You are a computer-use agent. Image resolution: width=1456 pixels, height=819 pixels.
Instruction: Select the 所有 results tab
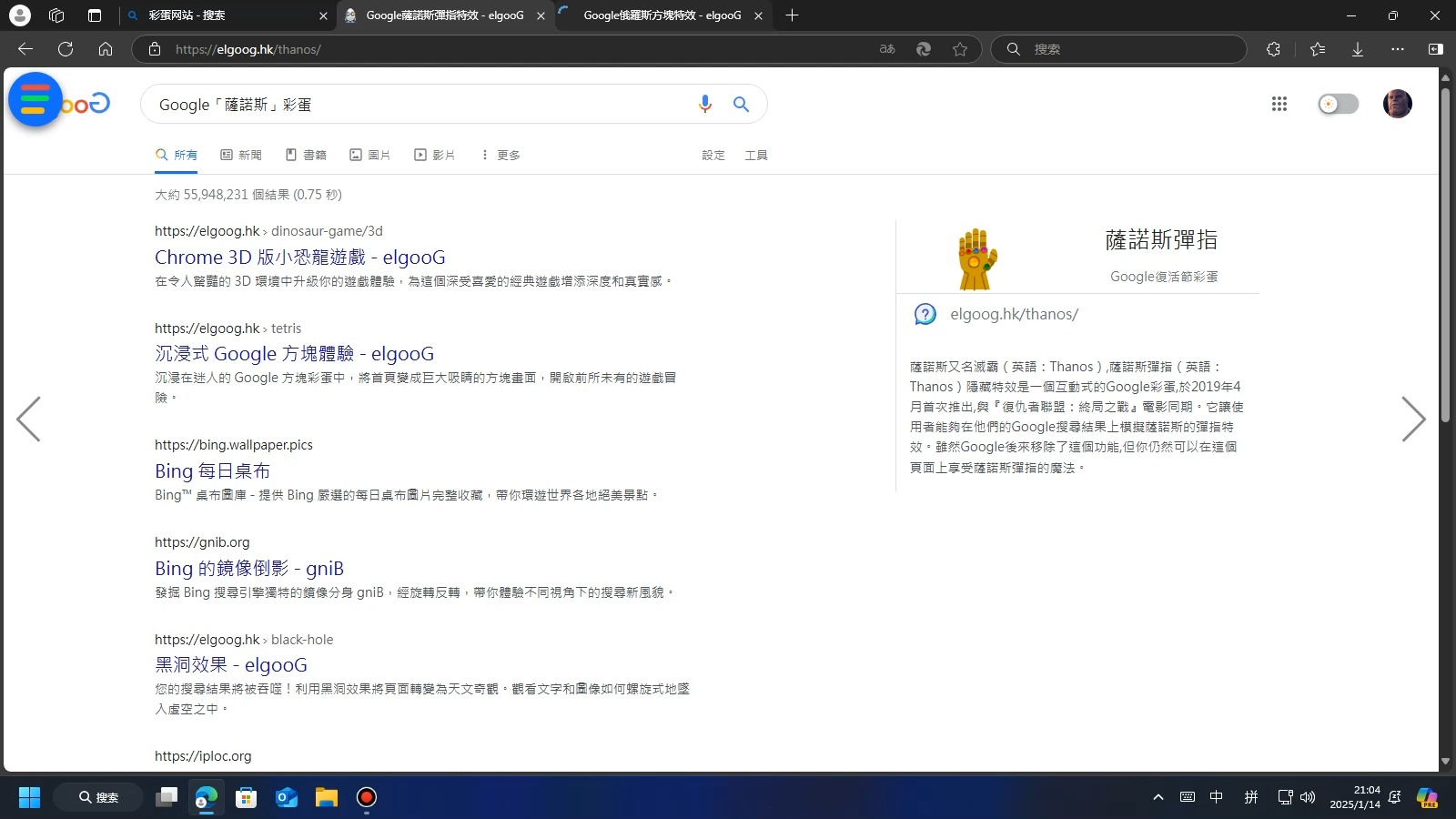pos(177,155)
